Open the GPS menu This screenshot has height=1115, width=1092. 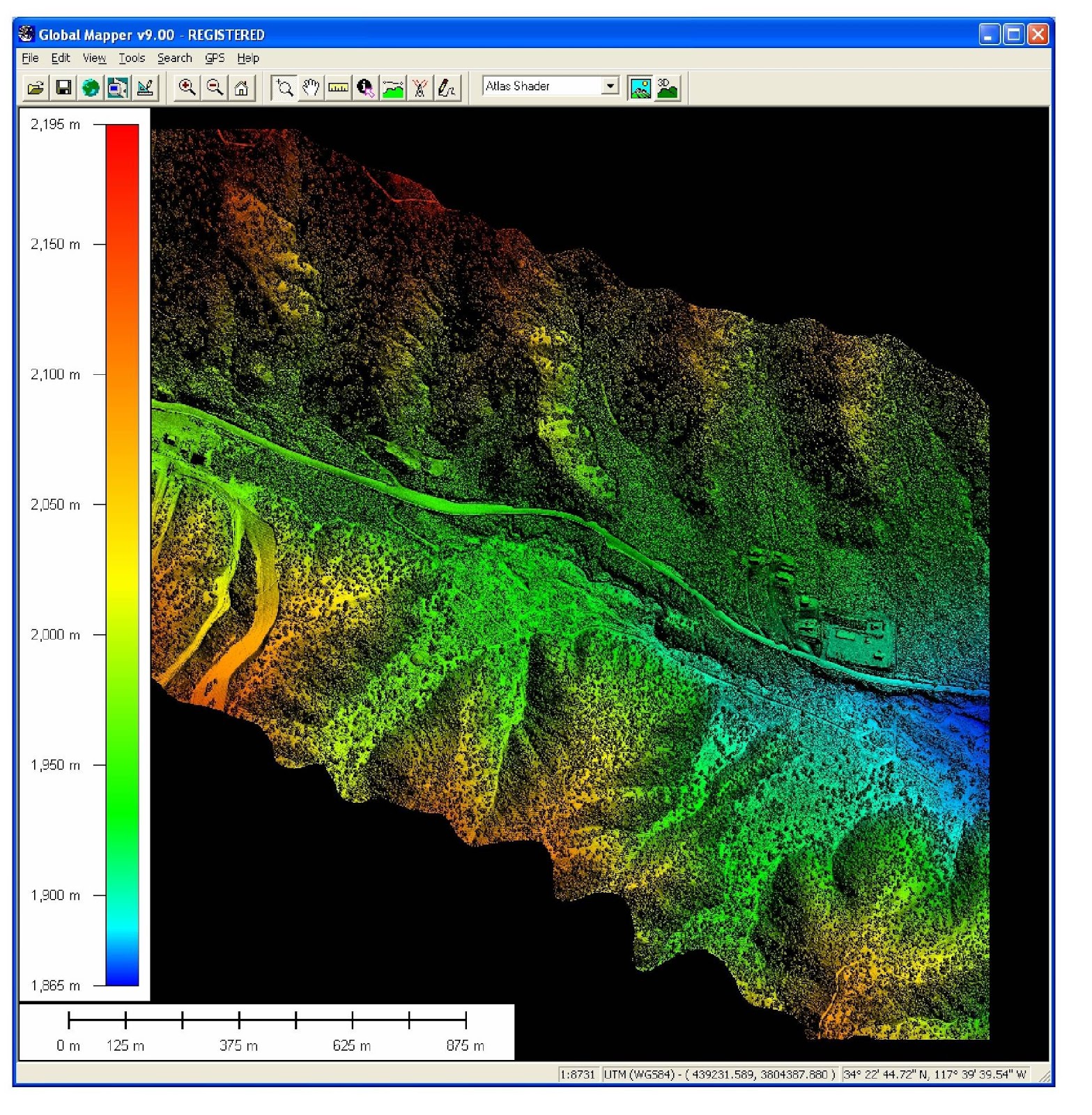(x=215, y=59)
